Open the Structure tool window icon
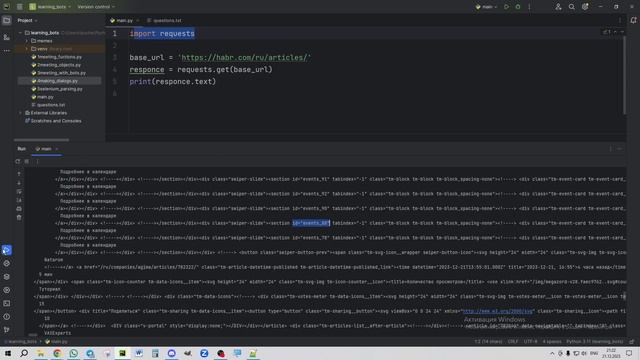The image size is (640, 360). [x=7, y=37]
